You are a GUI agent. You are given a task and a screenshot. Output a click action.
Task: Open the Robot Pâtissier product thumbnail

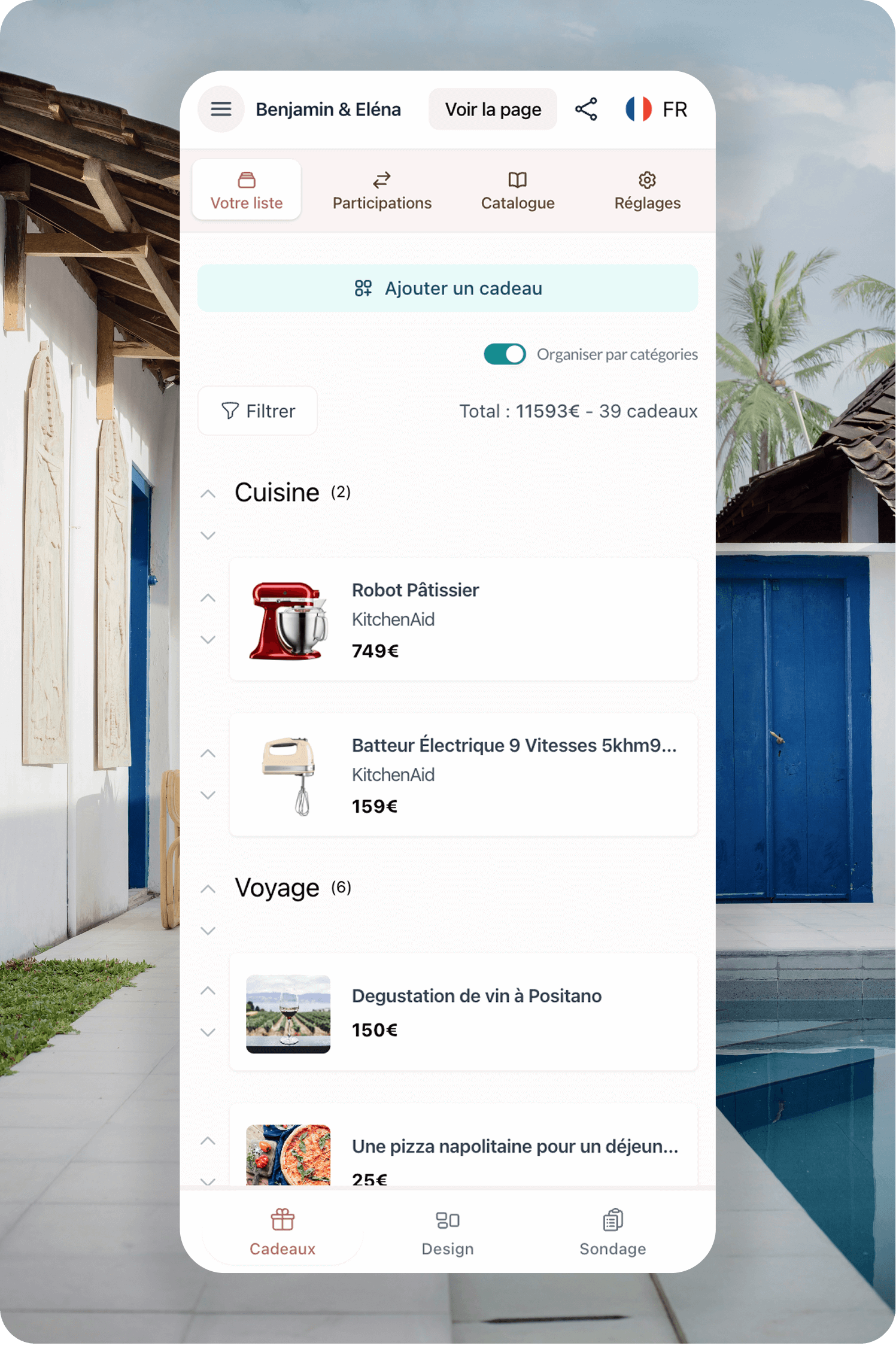[x=288, y=620]
